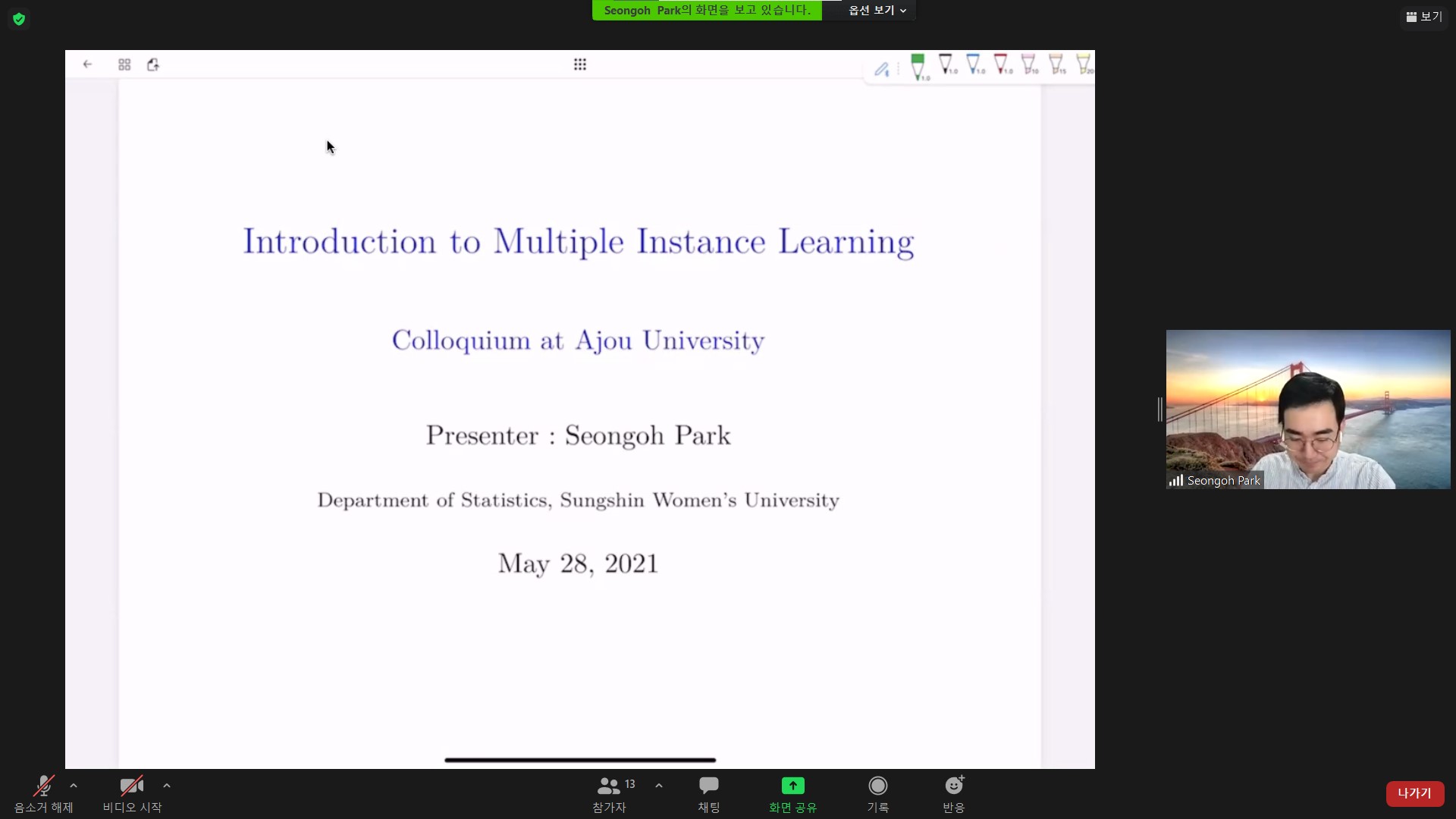The width and height of the screenshot is (1456, 819).
Task: Select the yellow highlighter 20
Action: click(1084, 64)
